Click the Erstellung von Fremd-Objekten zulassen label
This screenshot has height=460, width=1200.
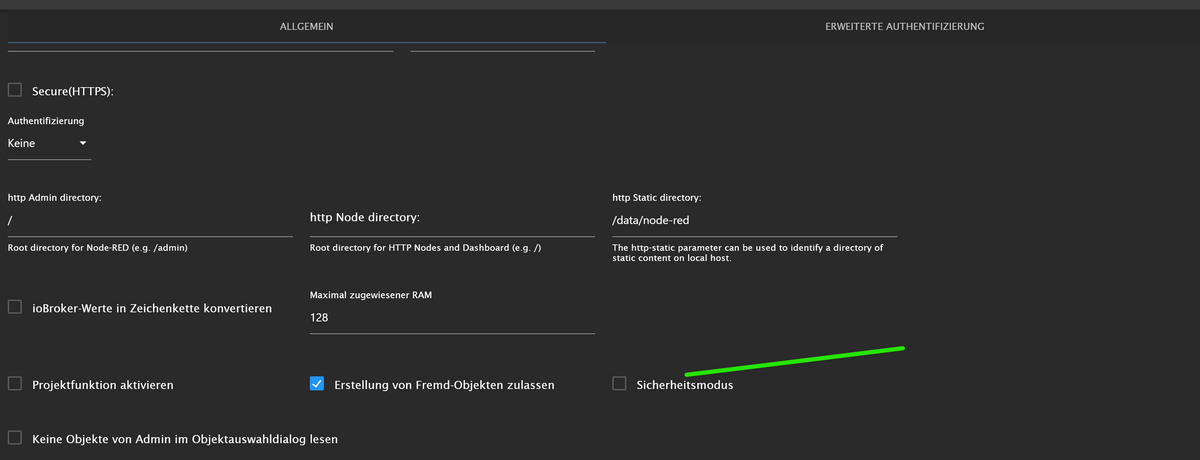pyautogui.click(x=444, y=385)
